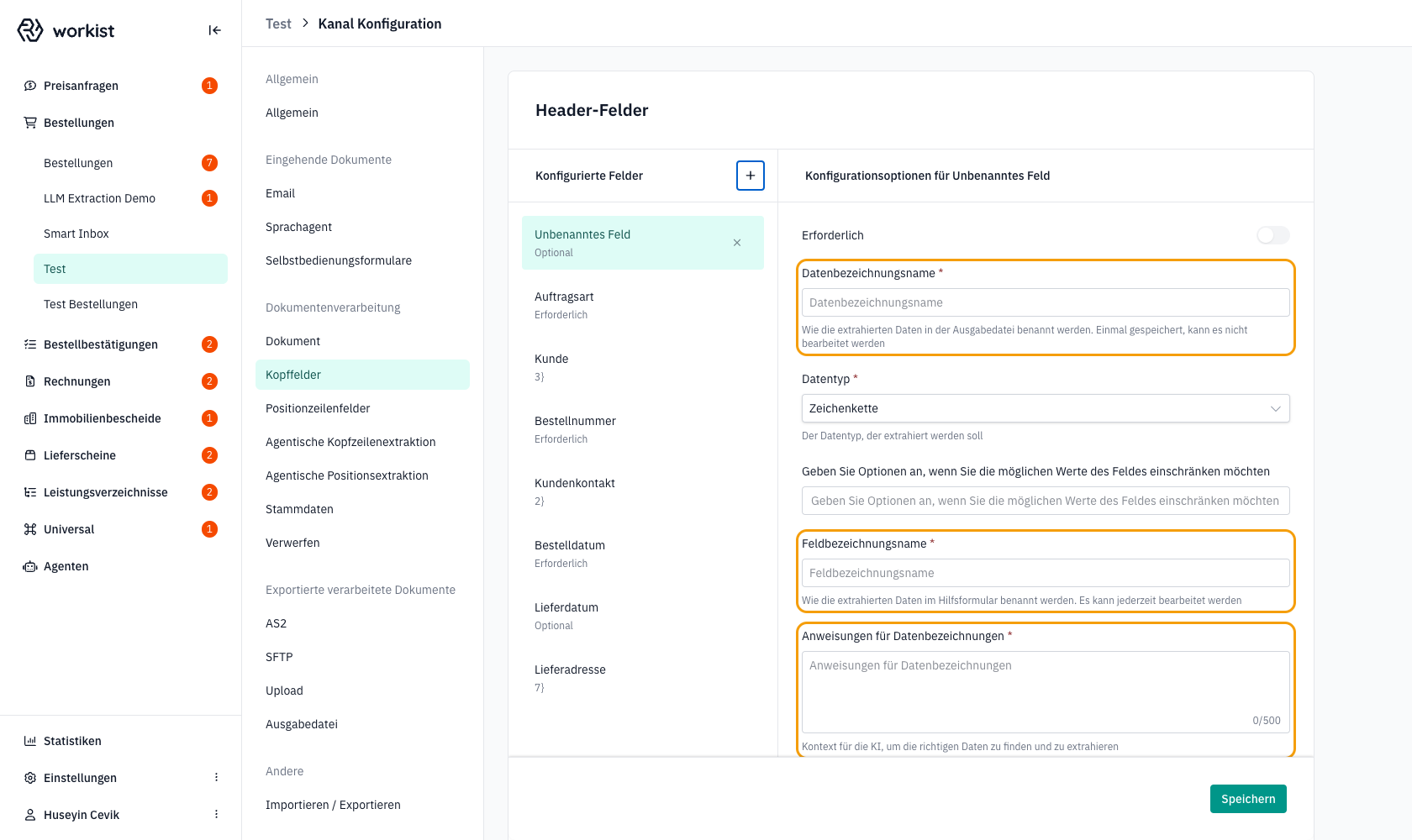This screenshot has height=840, width=1412.
Task: Click the Statistiken chart icon
Action: [x=30, y=741]
